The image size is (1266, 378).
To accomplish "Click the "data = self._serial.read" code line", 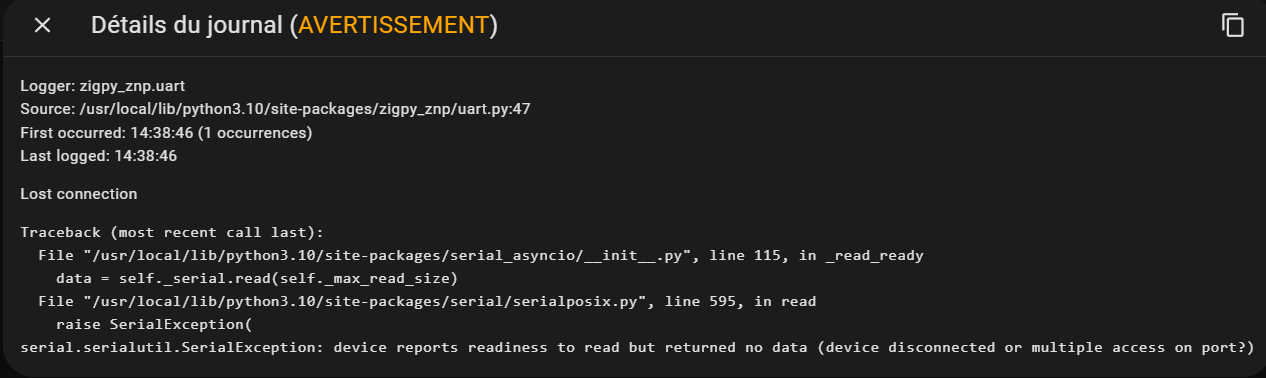I will tap(257, 278).
